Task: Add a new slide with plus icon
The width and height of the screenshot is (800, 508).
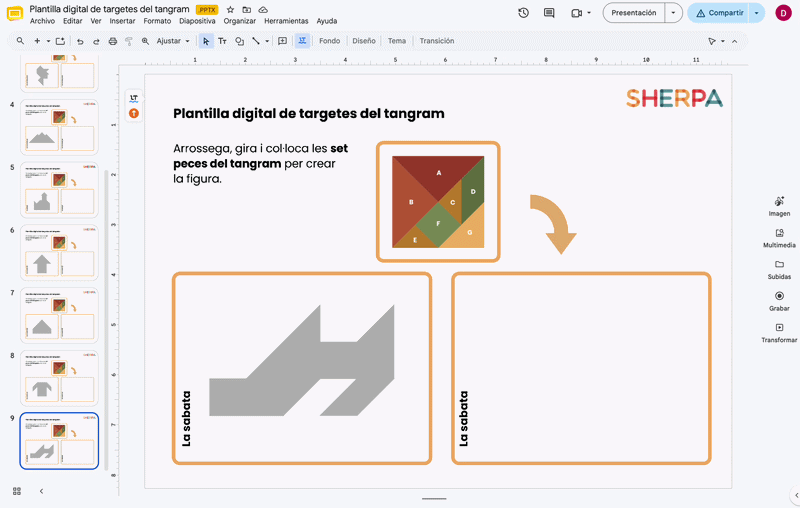Action: pyautogui.click(x=37, y=41)
